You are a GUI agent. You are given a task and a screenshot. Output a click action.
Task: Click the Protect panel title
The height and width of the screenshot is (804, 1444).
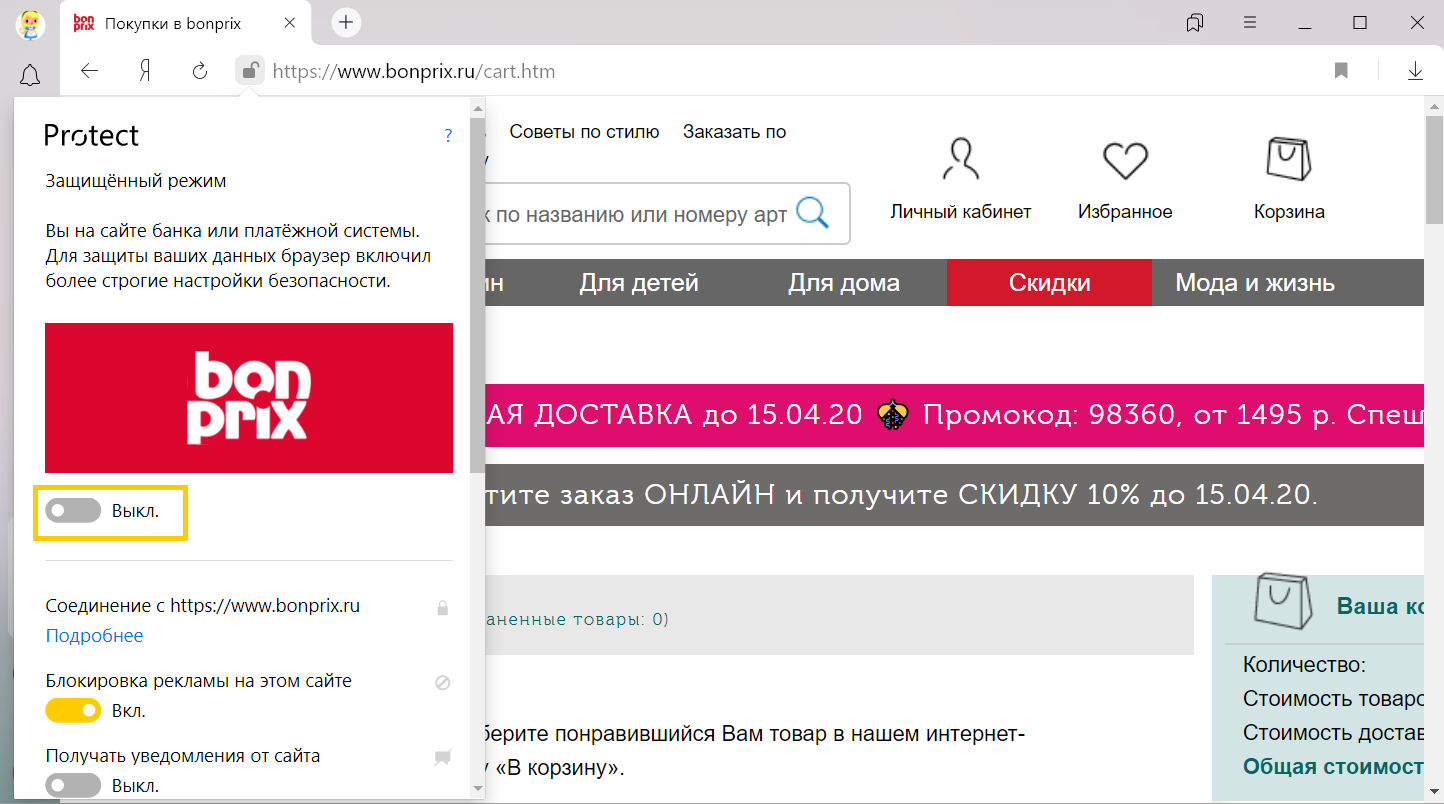pyautogui.click(x=92, y=136)
